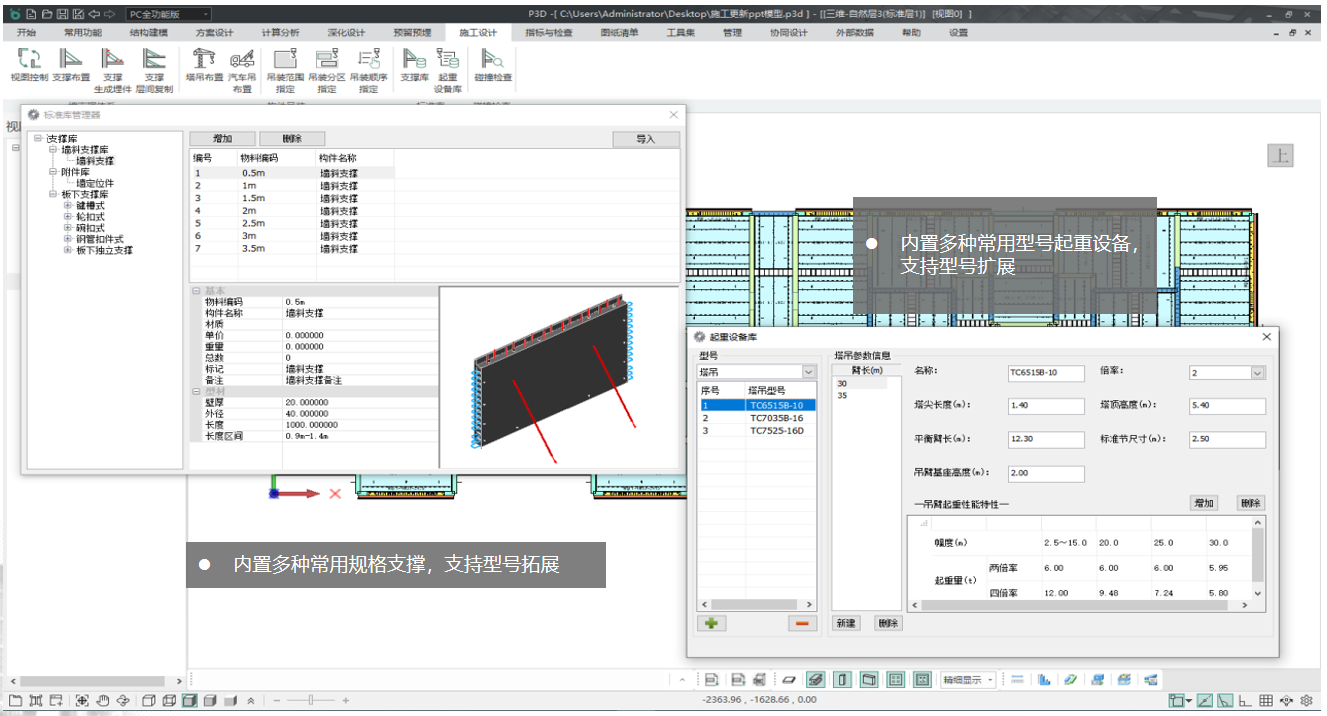This screenshot has height=716, width=1327.
Task: Click the 吊装顺序指定 ribbon icon
Action: pyautogui.click(x=368, y=59)
